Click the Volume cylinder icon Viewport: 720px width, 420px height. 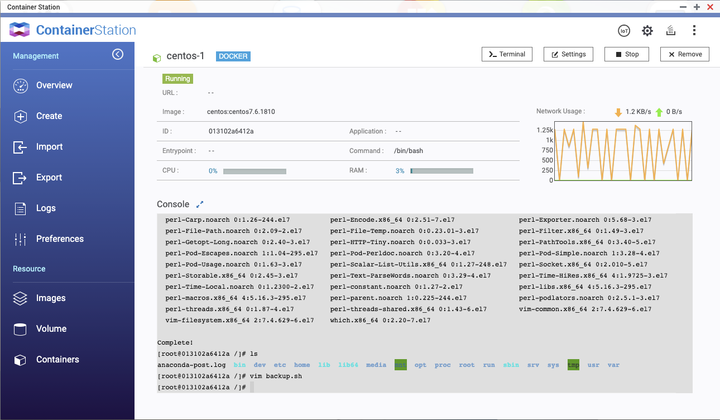pyautogui.click(x=20, y=329)
